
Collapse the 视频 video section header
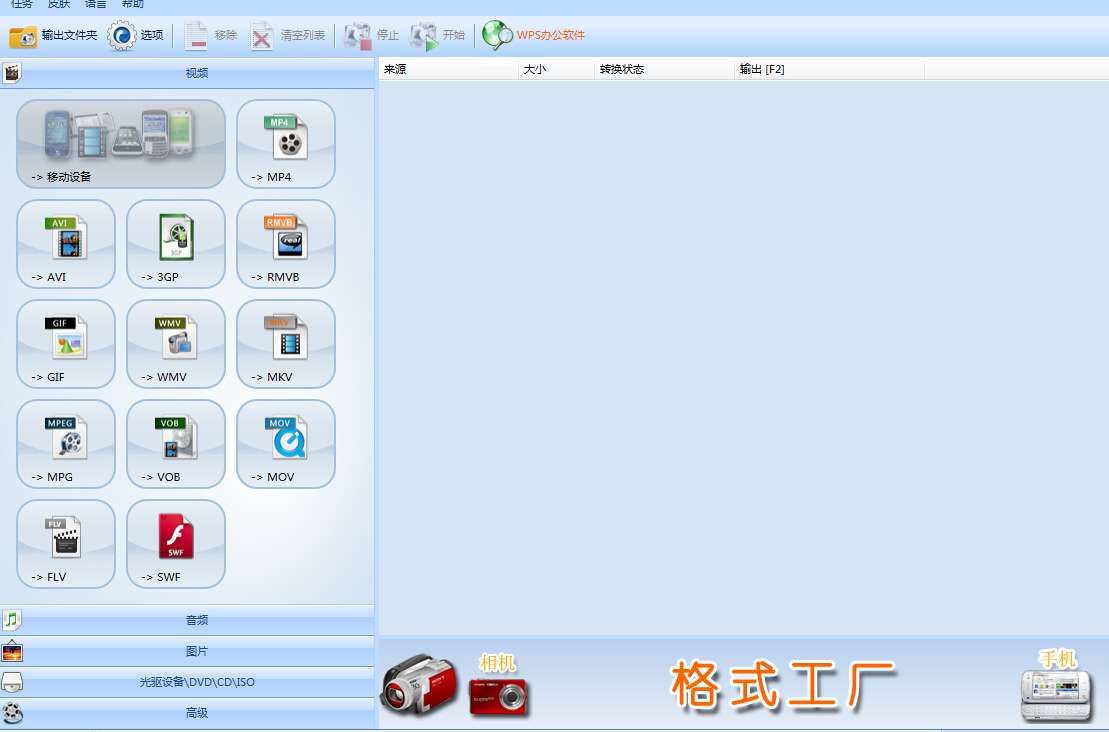pyautogui.click(x=187, y=73)
